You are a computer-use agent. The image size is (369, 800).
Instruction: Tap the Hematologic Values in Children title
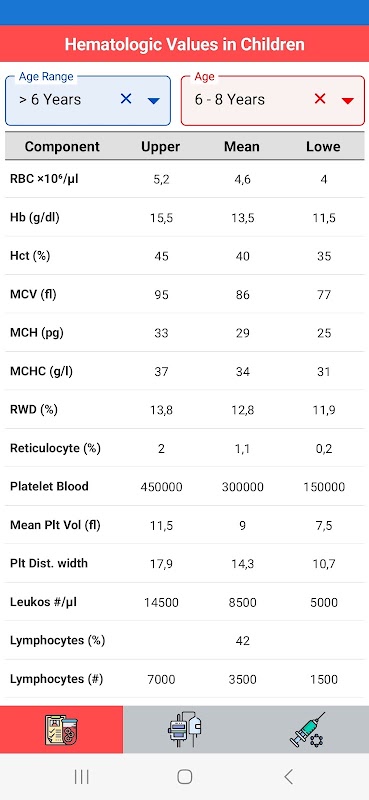coord(184,44)
